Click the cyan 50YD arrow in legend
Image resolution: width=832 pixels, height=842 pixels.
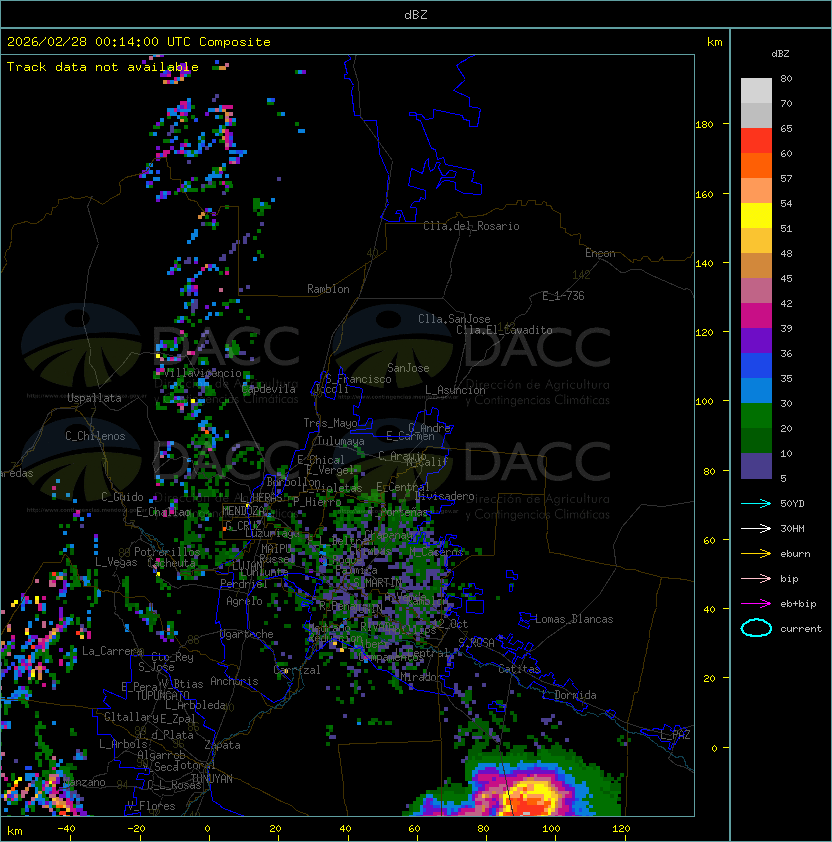pos(756,504)
